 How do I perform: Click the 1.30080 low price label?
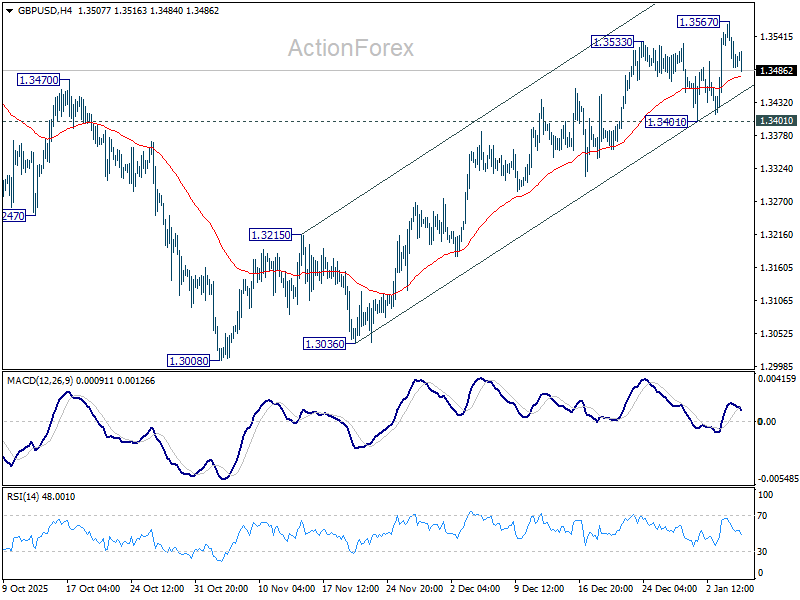[189, 361]
